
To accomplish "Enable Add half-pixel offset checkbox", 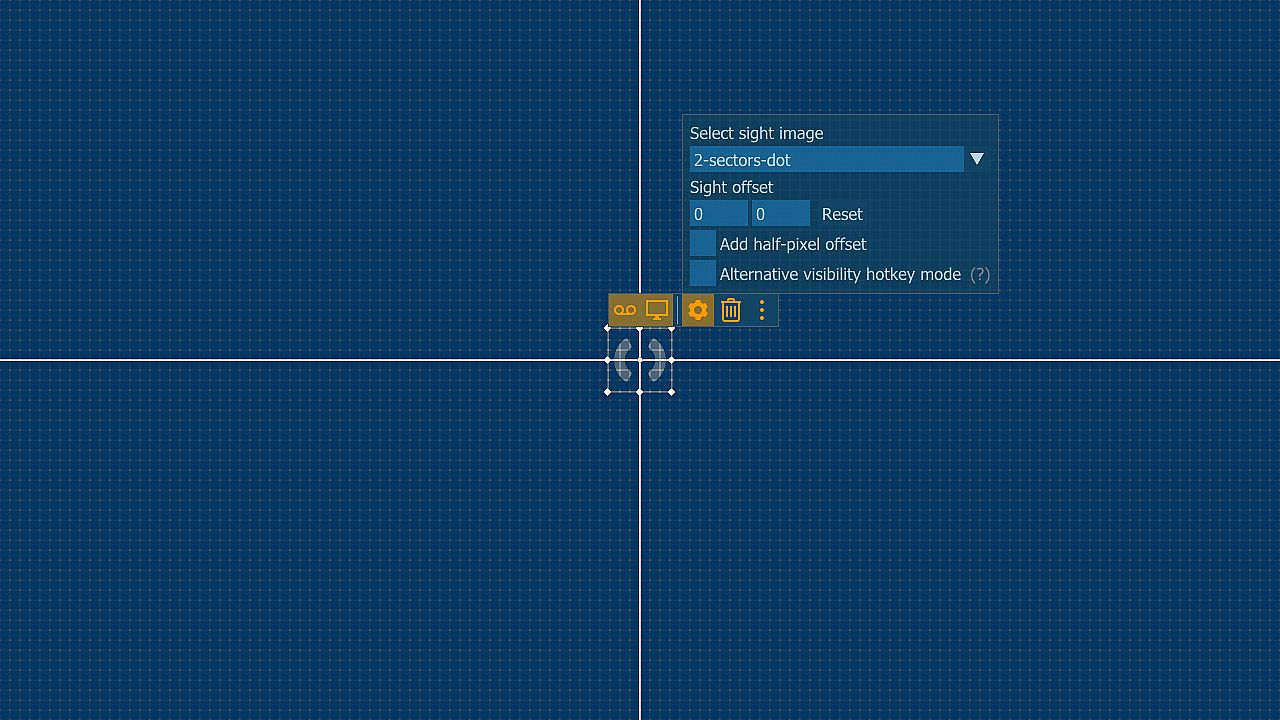I will coord(703,244).
